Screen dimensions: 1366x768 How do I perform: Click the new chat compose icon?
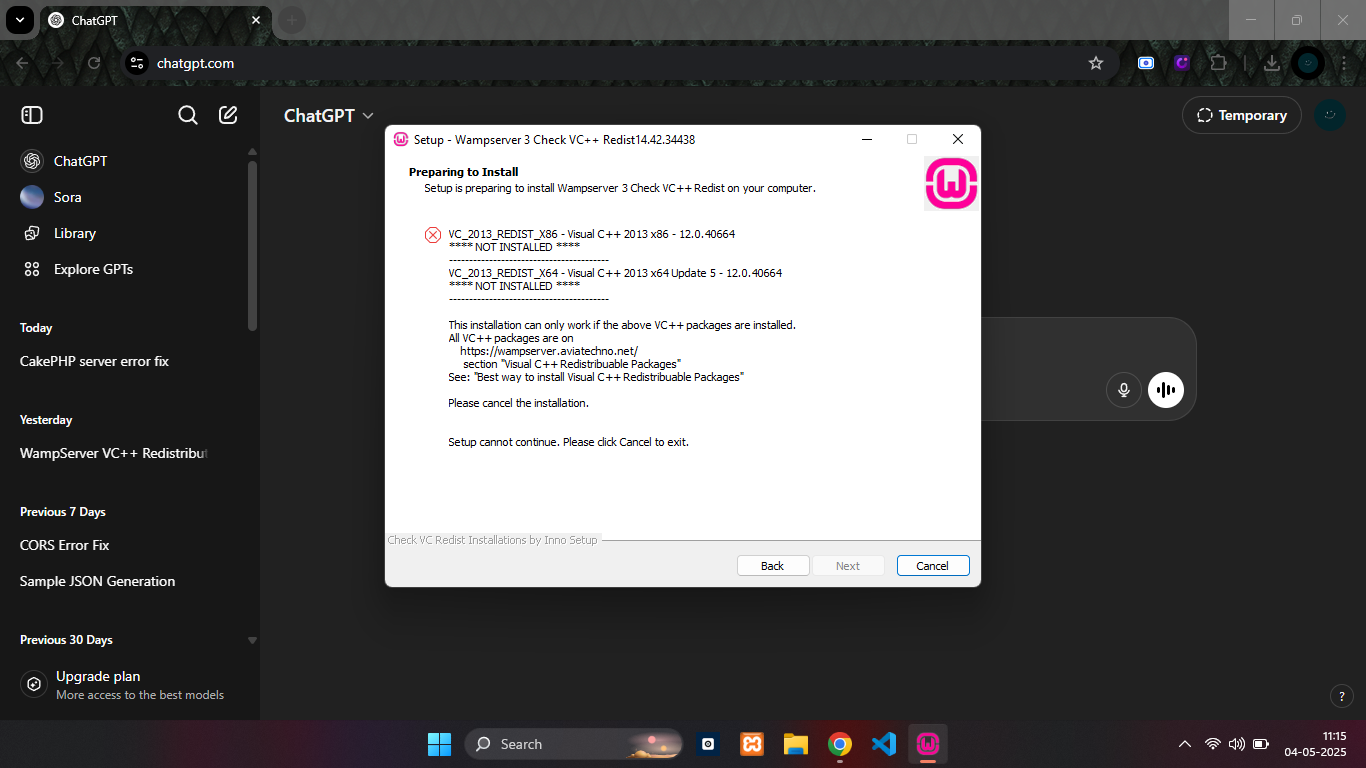(228, 115)
